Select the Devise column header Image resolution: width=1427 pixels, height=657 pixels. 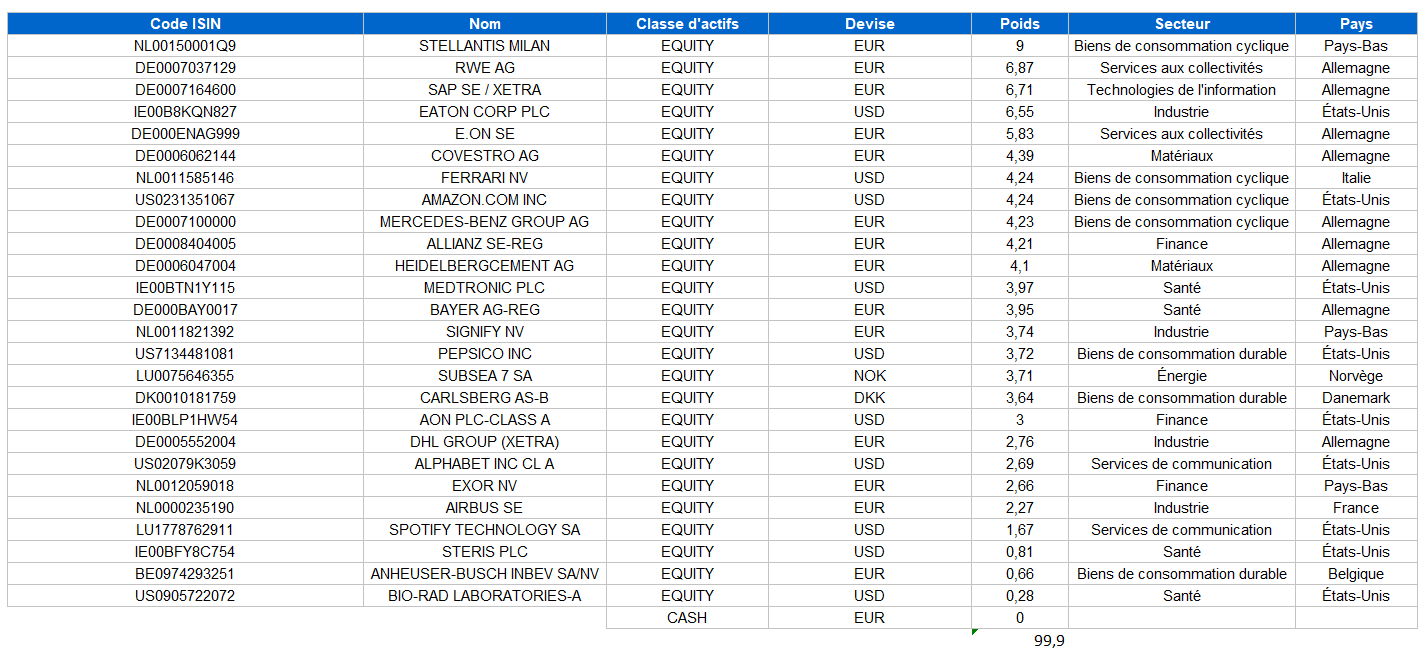869,24
